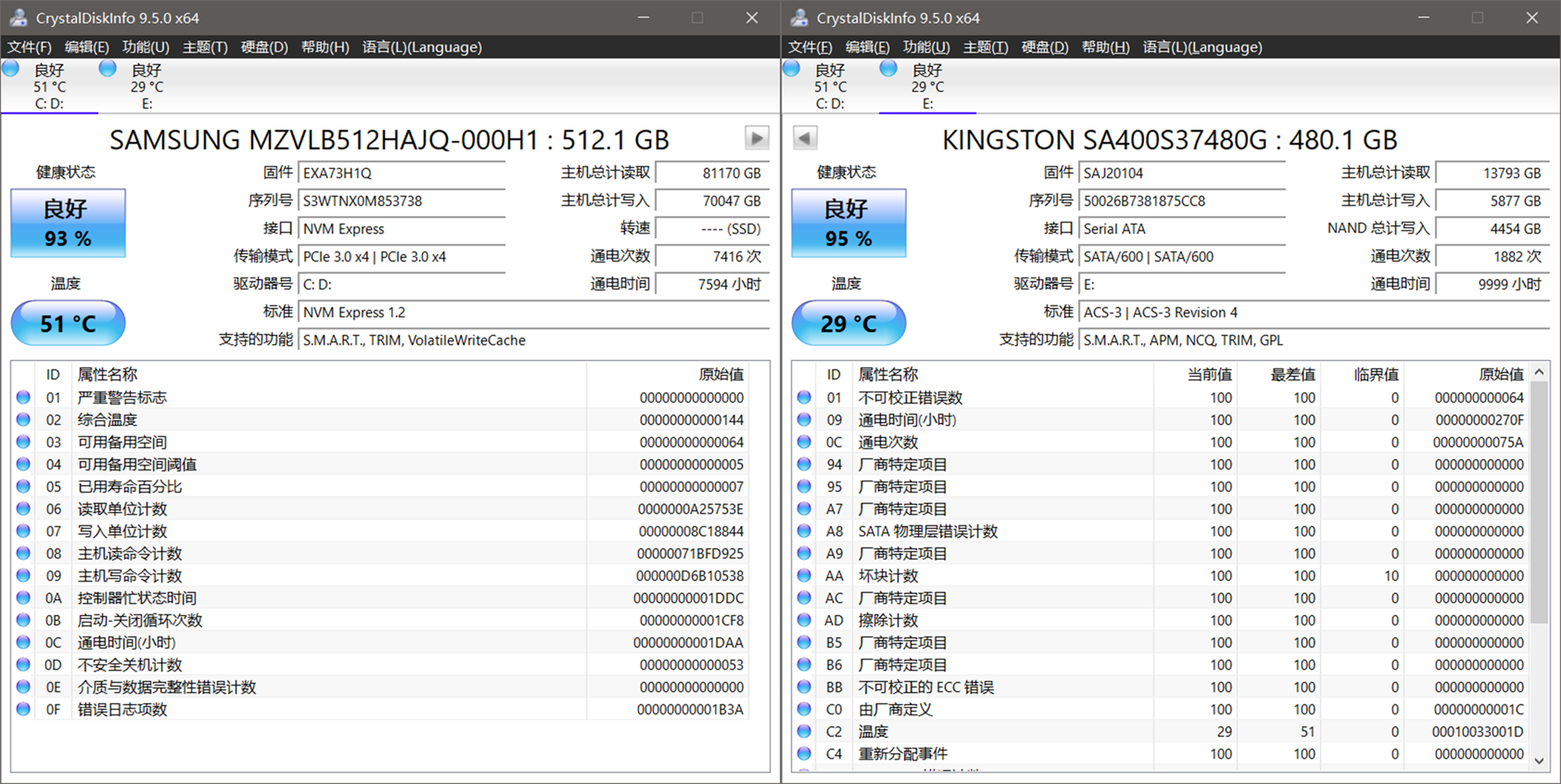Click 属性名称 column header in Samsung list
This screenshot has height=784, width=1561.
pos(328,374)
